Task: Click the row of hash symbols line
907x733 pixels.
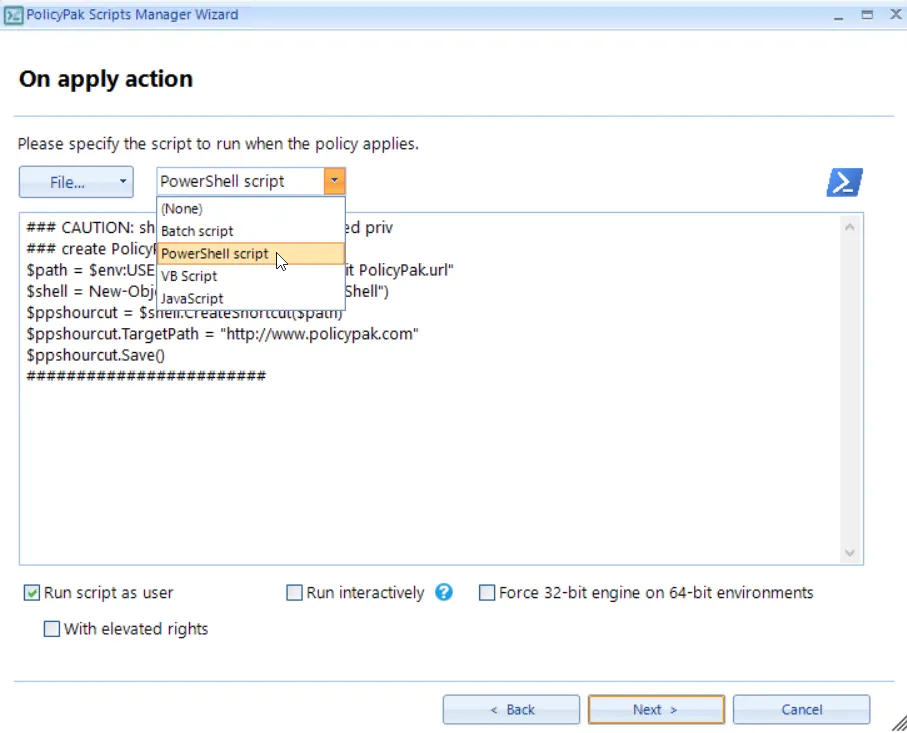Action: coord(146,376)
